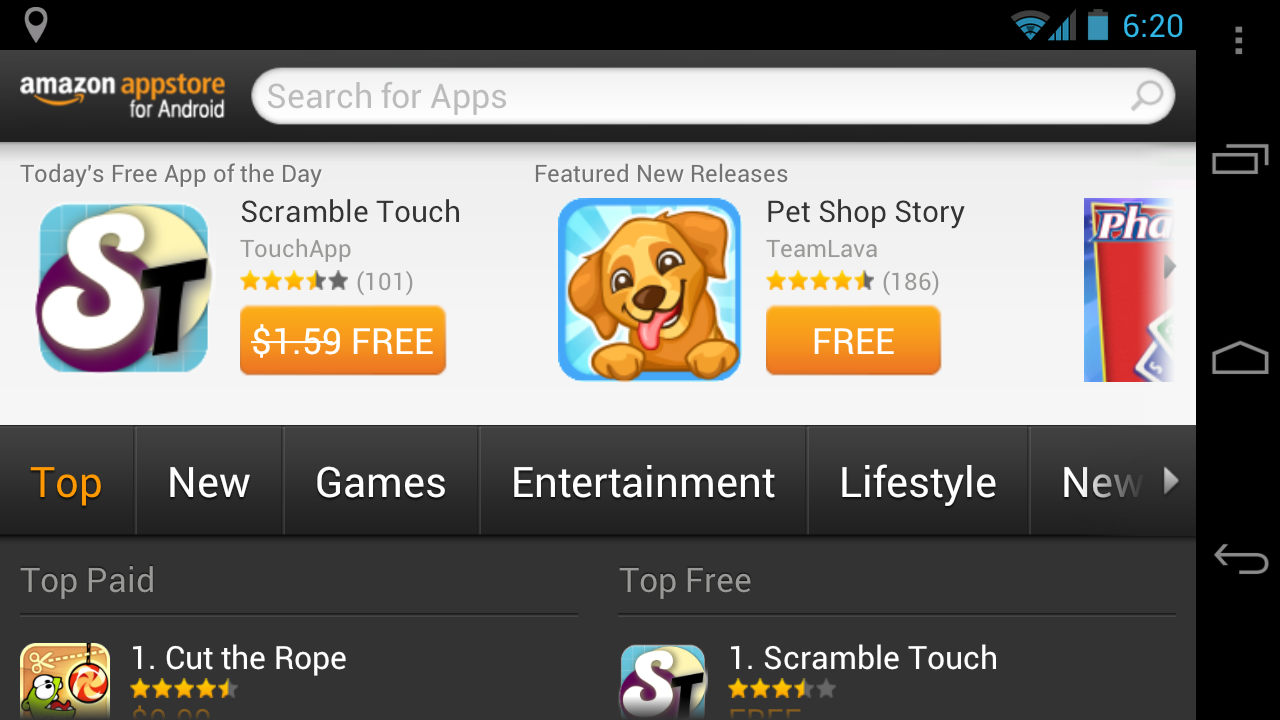Viewport: 1280px width, 720px height.
Task: Select the Lifestyle tab
Action: pyautogui.click(x=918, y=483)
